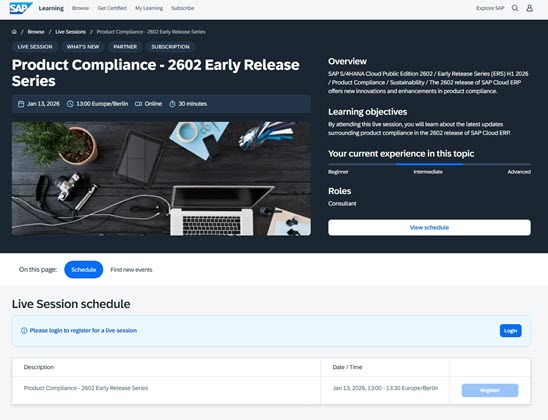Click the calendar icon beside Jan 13, 2026
This screenshot has width=548, height=420.
[21, 104]
